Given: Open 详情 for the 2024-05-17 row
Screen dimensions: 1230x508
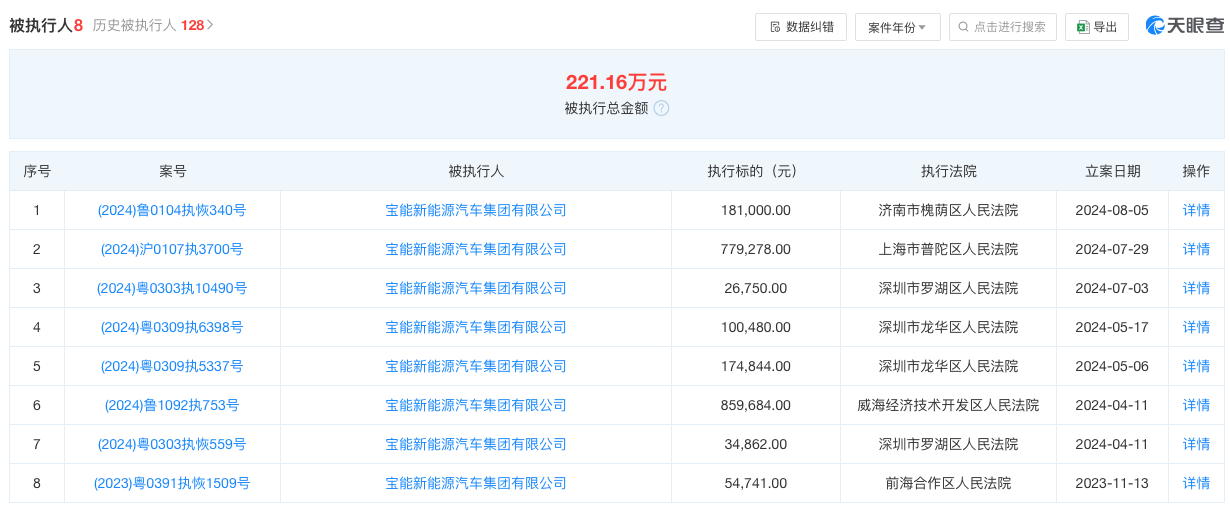Looking at the screenshot, I should 1196,327.
